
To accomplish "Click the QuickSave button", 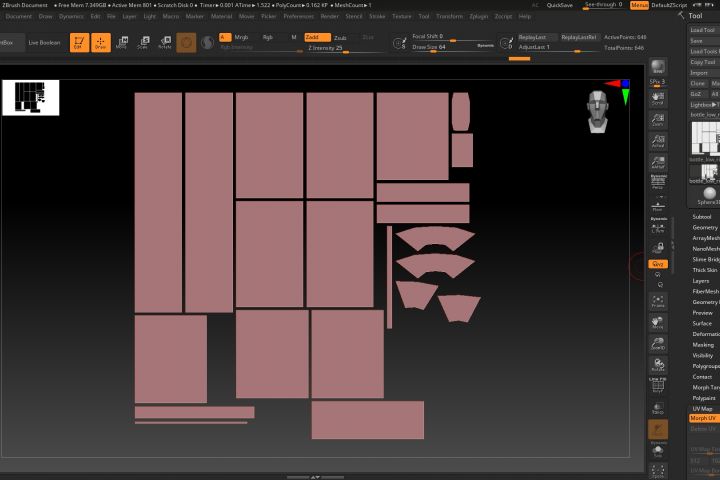I will (x=560, y=5).
